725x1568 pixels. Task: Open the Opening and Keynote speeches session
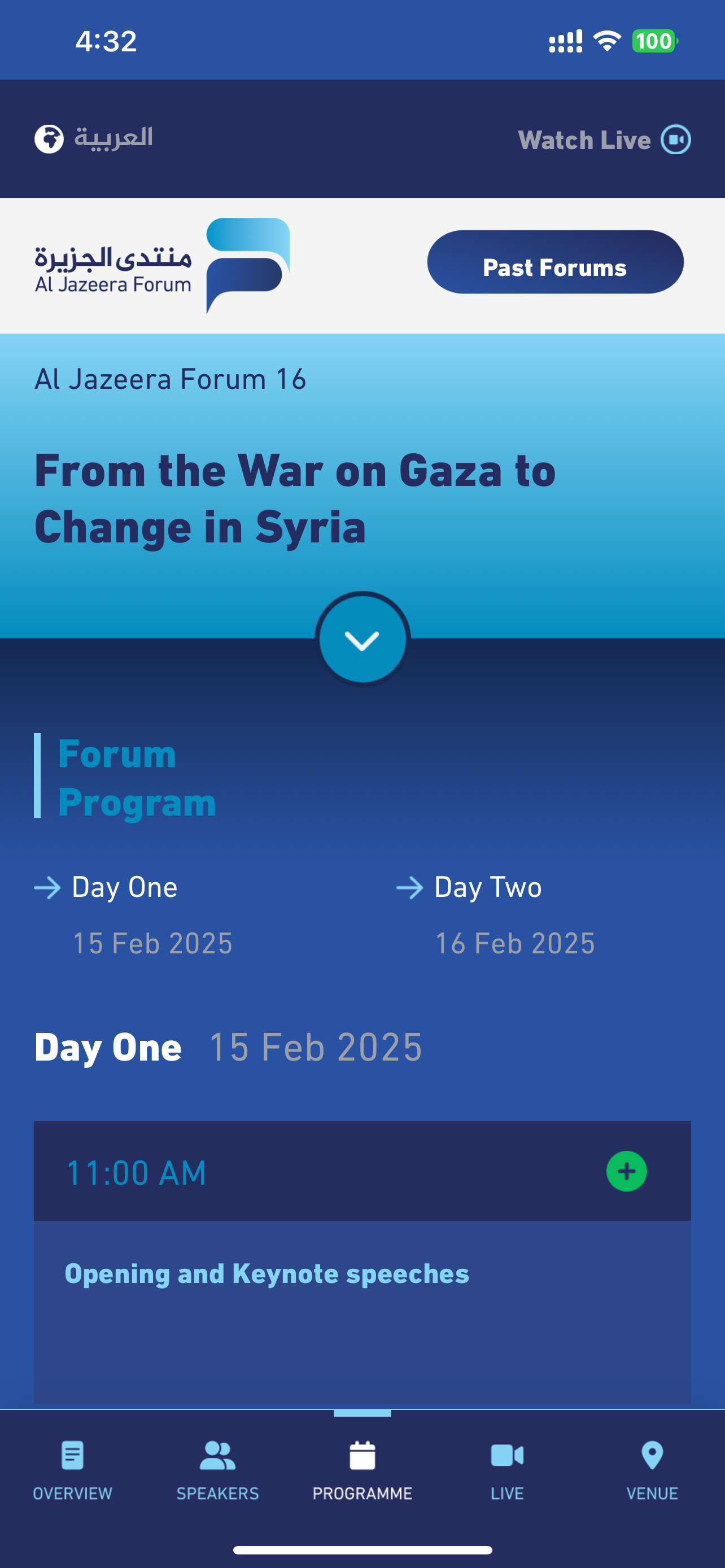pyautogui.click(x=267, y=1273)
